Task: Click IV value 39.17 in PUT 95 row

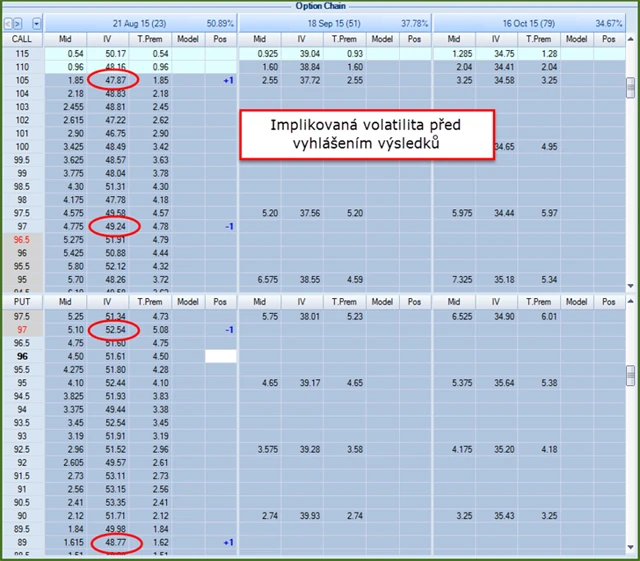Action: pyautogui.click(x=310, y=383)
